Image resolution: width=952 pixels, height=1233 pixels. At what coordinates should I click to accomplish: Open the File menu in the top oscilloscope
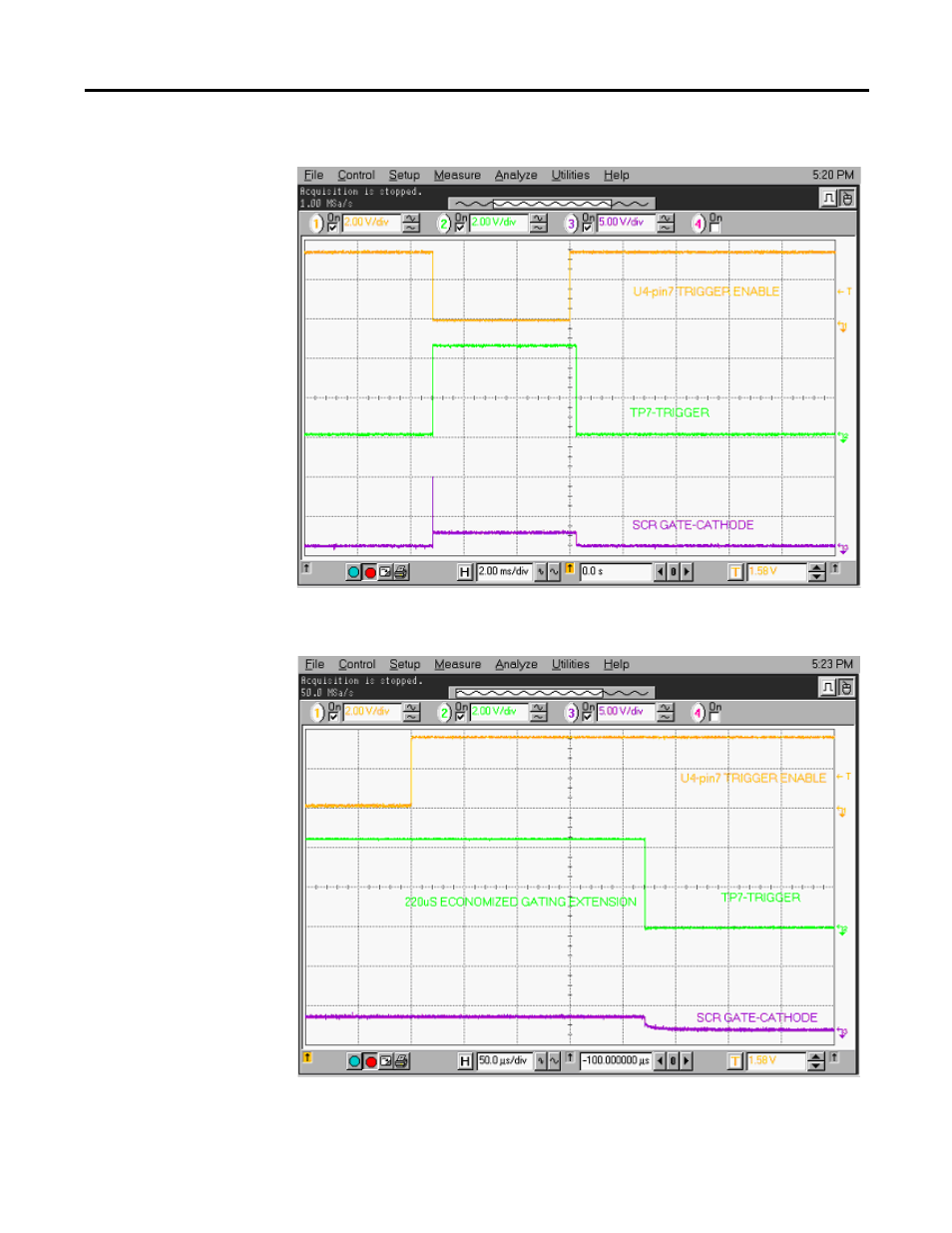coord(313,176)
